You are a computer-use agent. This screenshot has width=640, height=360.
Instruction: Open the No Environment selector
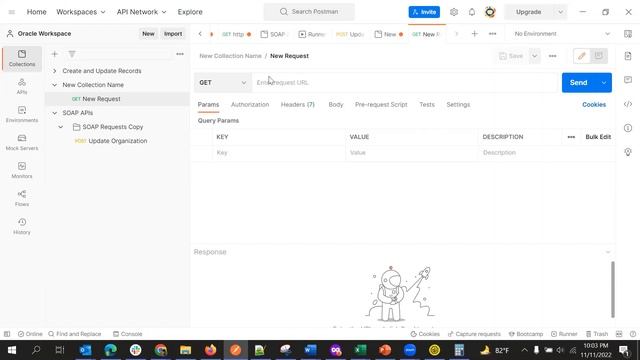(x=562, y=34)
